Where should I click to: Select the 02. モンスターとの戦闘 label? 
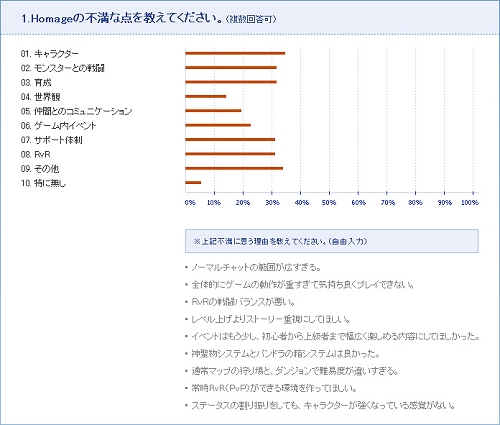tap(63, 68)
